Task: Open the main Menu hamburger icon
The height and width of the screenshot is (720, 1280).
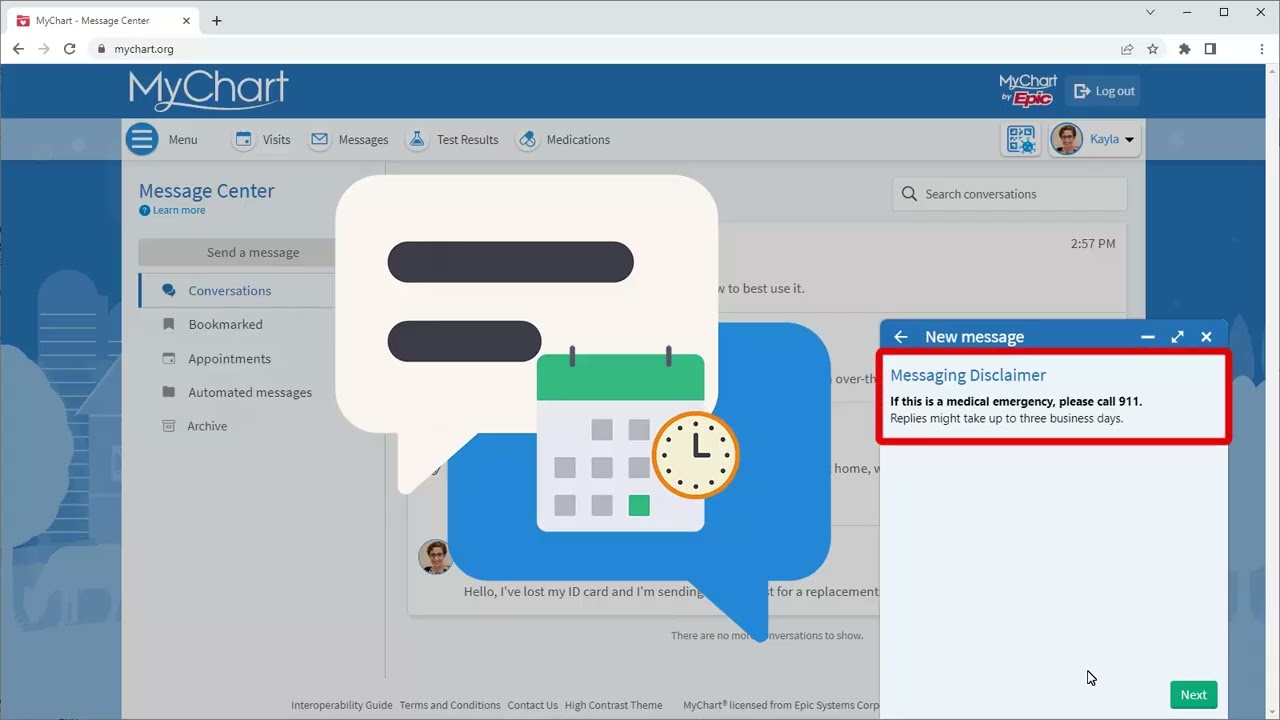Action: point(142,139)
